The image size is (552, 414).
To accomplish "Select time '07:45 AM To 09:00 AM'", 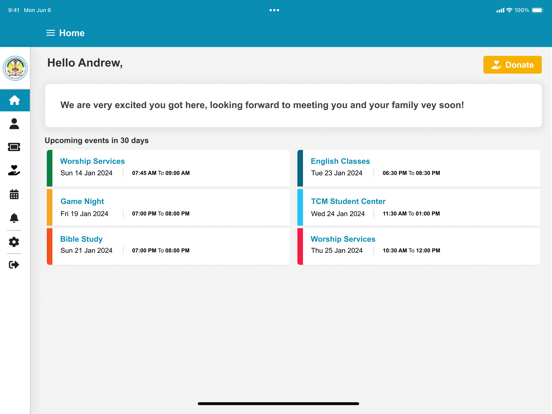I will [x=161, y=173].
